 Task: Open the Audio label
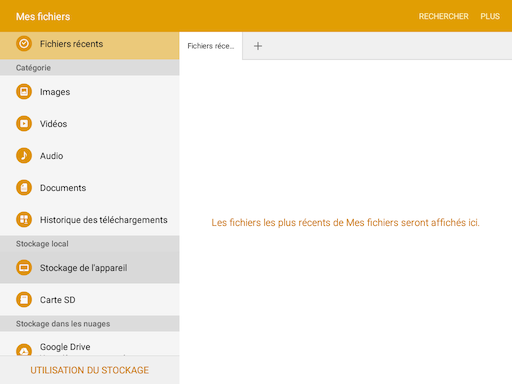(51, 156)
